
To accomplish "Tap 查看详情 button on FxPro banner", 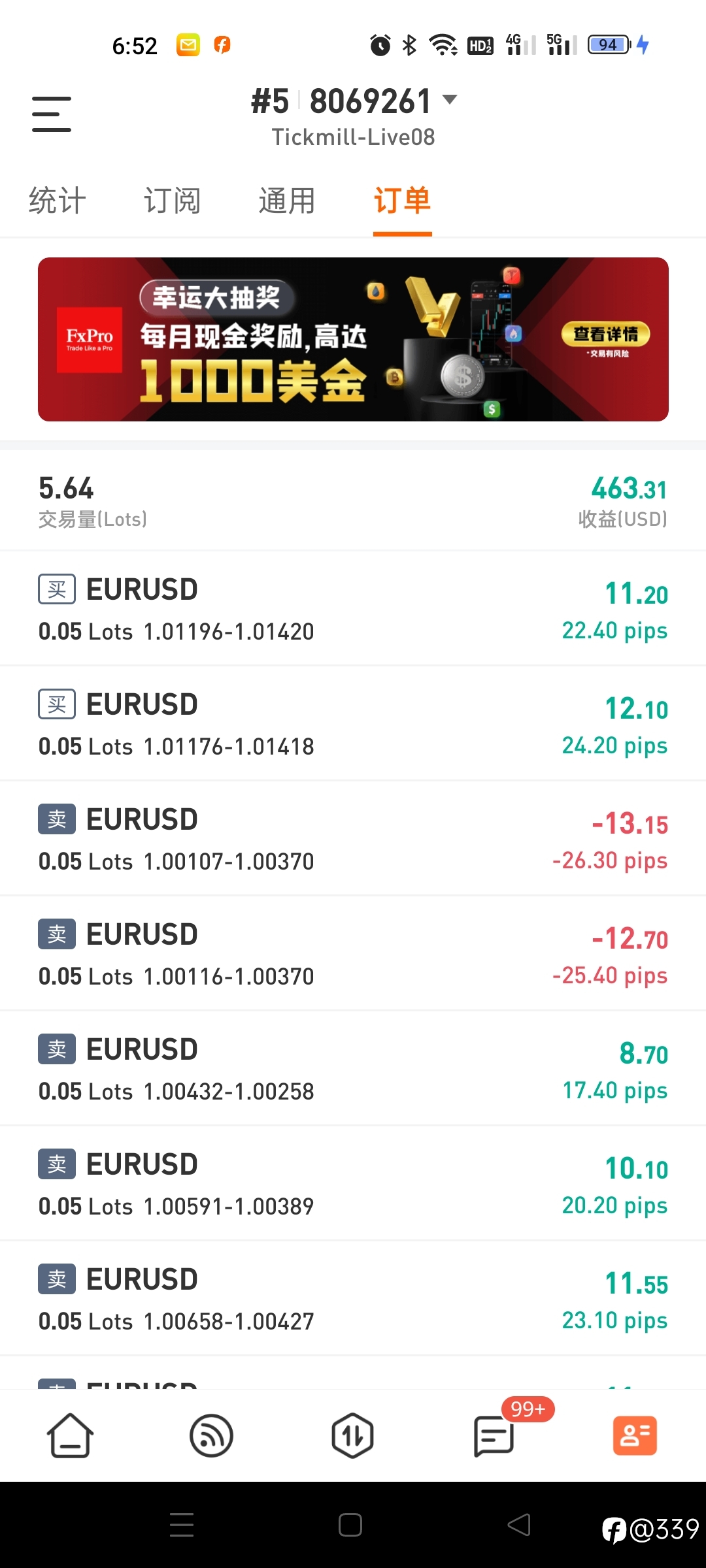I will [x=606, y=335].
